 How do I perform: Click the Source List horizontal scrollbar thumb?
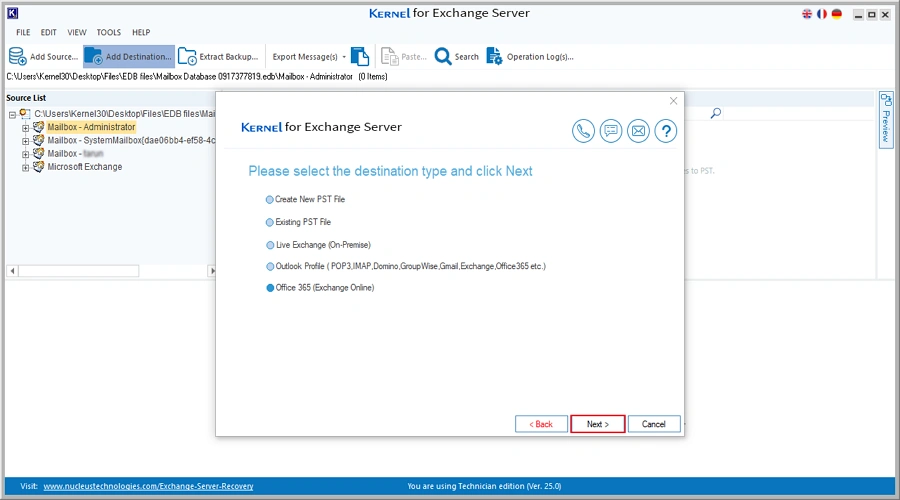[79, 271]
